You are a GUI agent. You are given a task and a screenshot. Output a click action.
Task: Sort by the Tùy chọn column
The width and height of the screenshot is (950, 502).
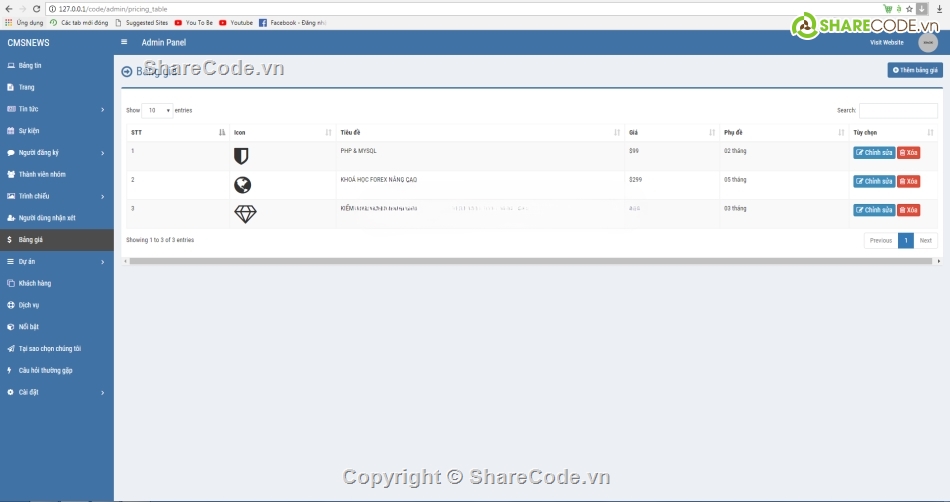pyautogui.click(x=893, y=133)
